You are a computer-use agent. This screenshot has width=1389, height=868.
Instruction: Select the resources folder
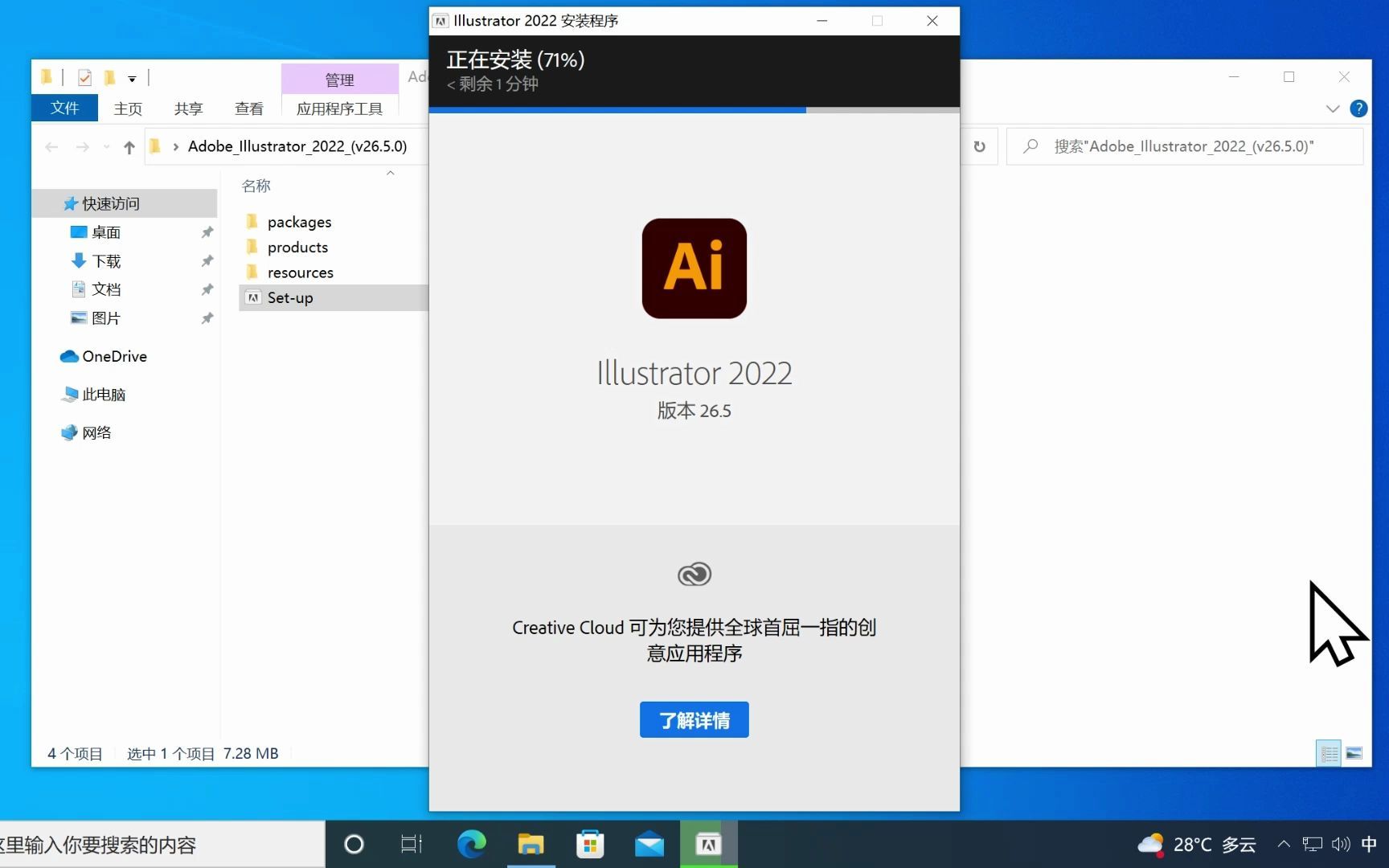[300, 272]
